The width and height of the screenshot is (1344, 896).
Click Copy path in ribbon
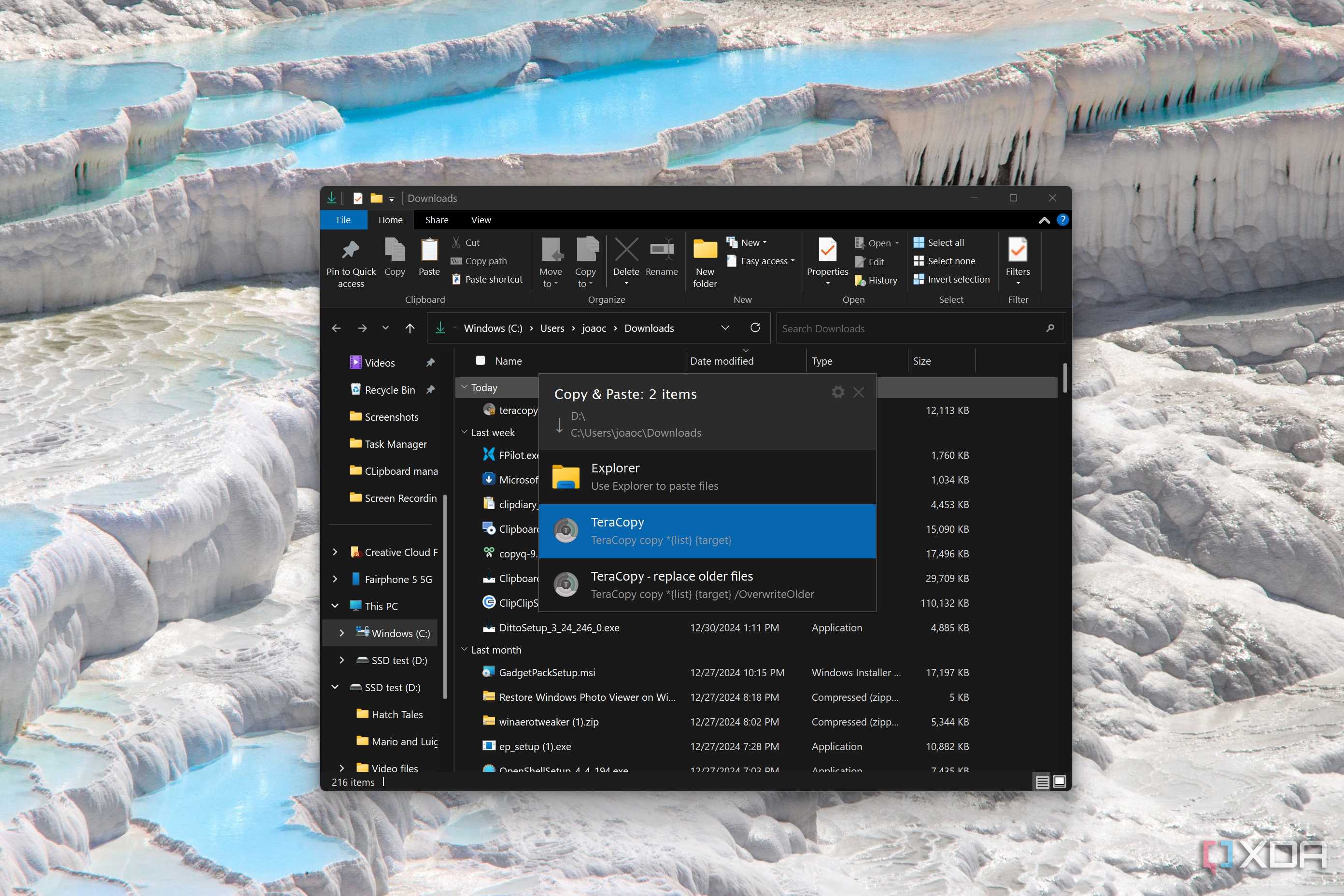pos(479,261)
